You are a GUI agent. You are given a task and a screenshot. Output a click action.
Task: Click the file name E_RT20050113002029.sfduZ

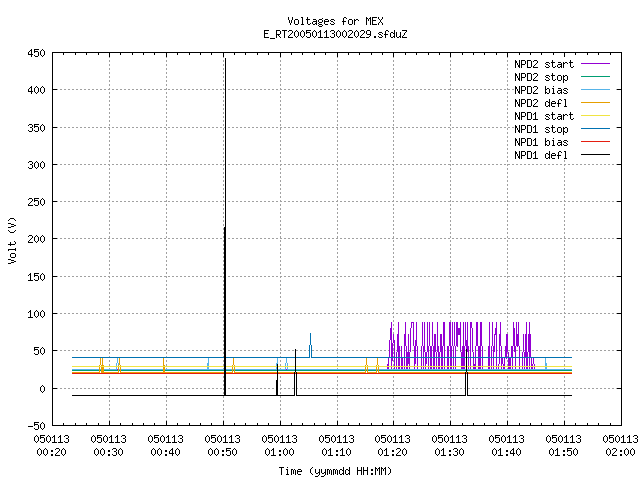[x=335, y=34]
